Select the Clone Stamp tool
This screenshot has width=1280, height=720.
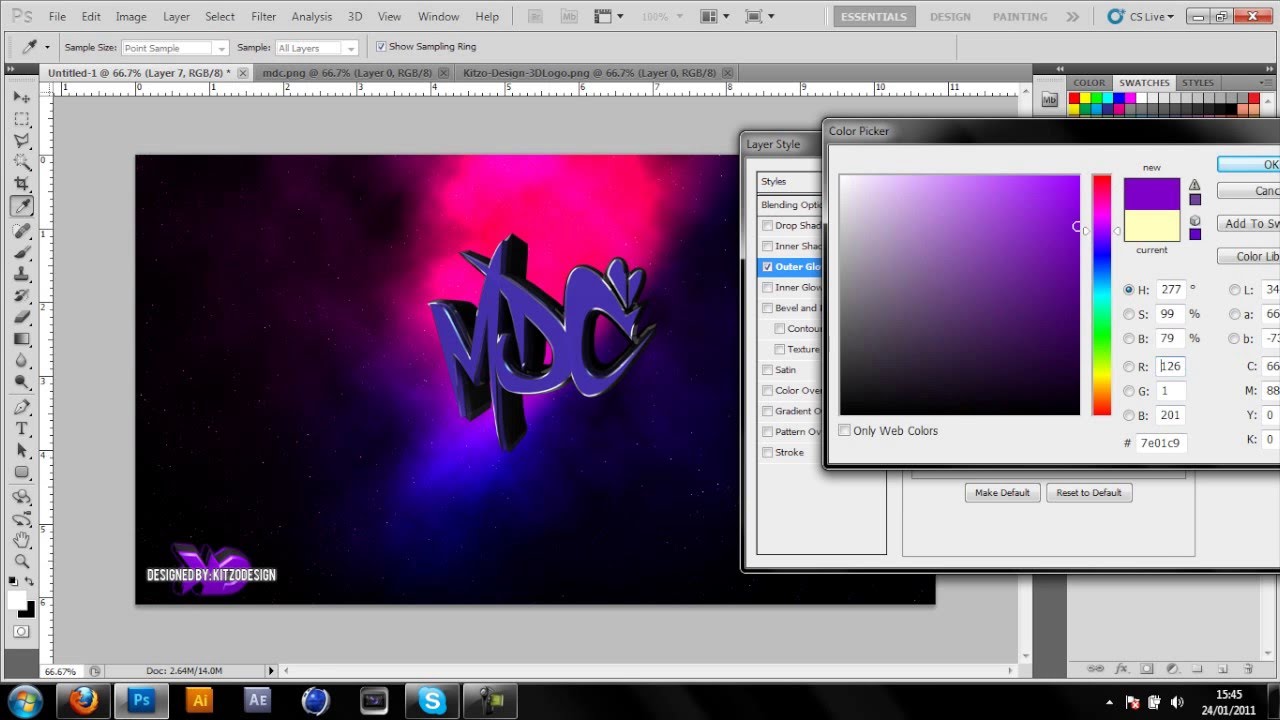coord(22,274)
